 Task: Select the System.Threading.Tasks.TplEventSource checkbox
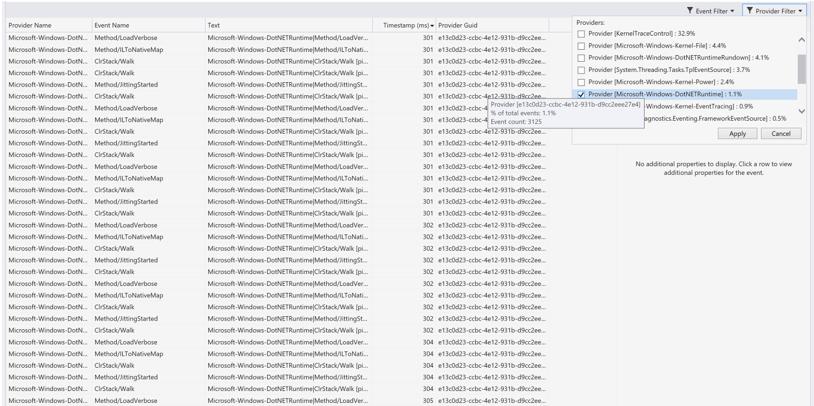tap(581, 70)
